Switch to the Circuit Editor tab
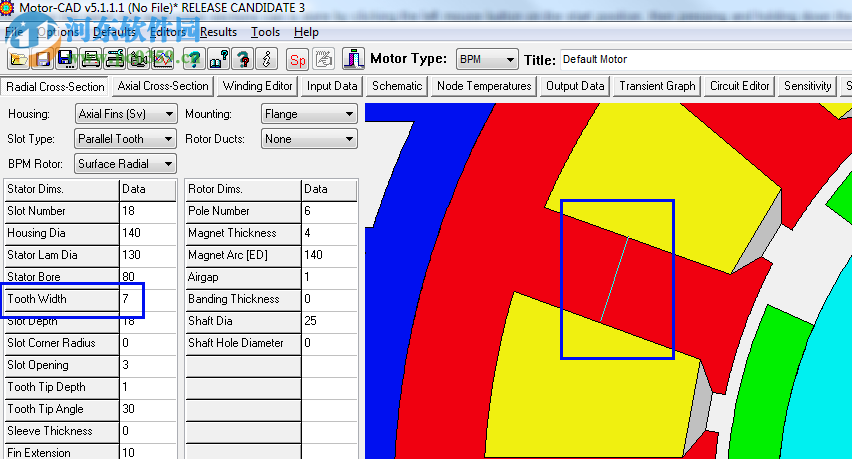This screenshot has width=852, height=459. [x=740, y=86]
